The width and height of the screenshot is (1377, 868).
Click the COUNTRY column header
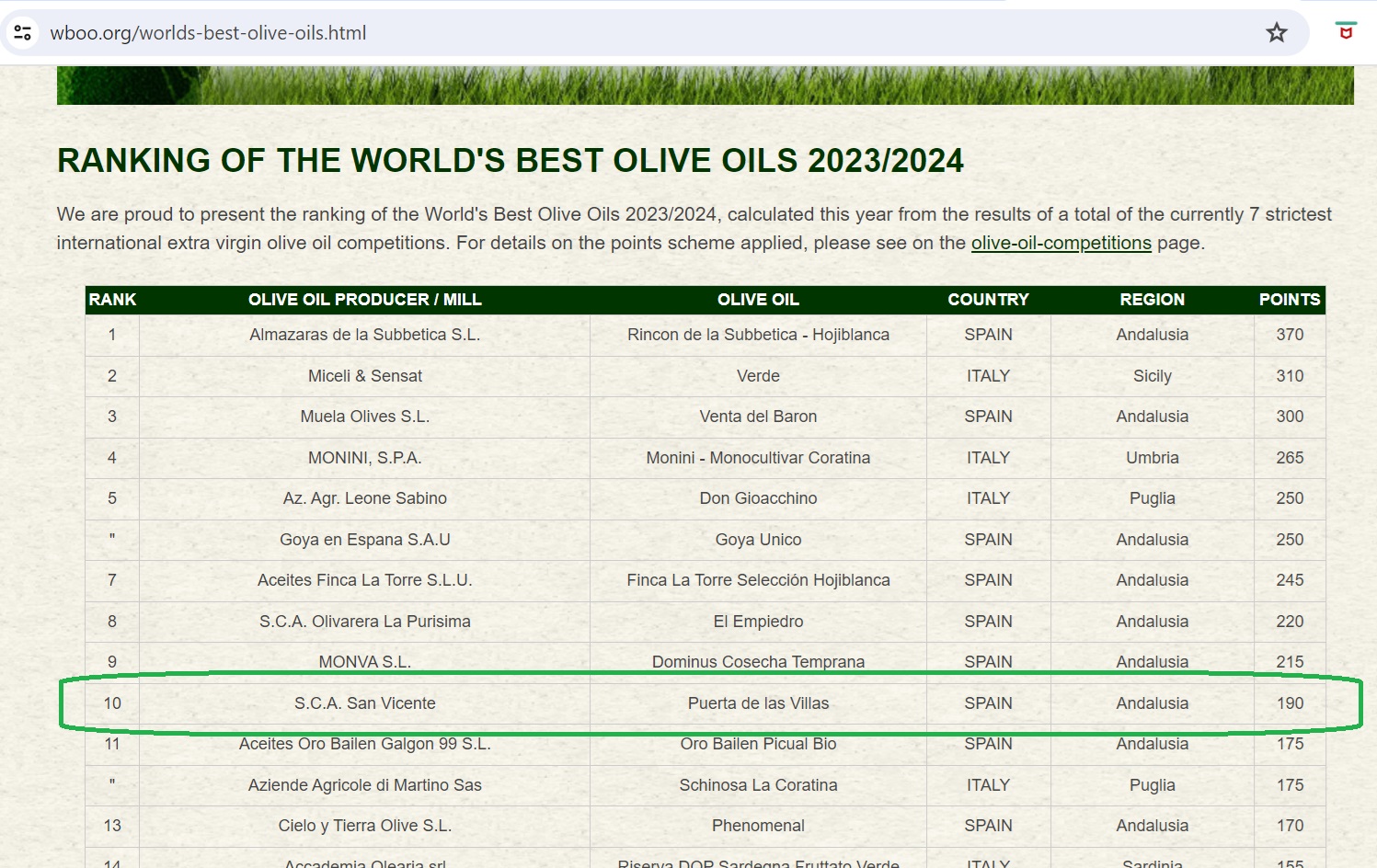click(x=988, y=300)
